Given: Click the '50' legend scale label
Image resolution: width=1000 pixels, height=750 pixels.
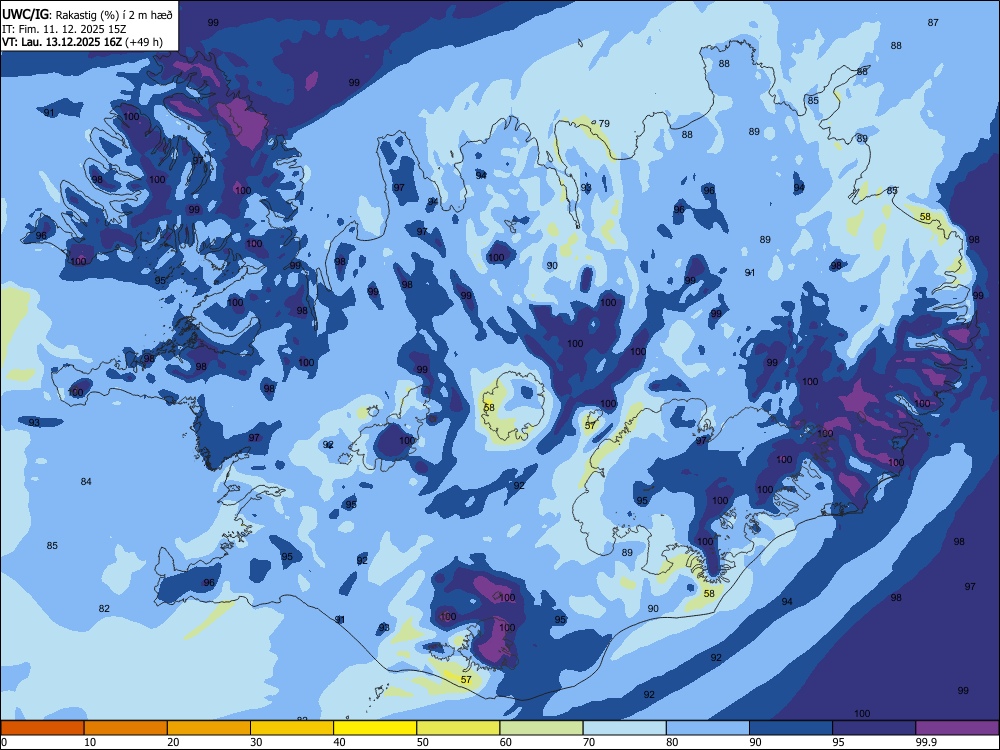Looking at the screenshot, I should click(423, 742).
